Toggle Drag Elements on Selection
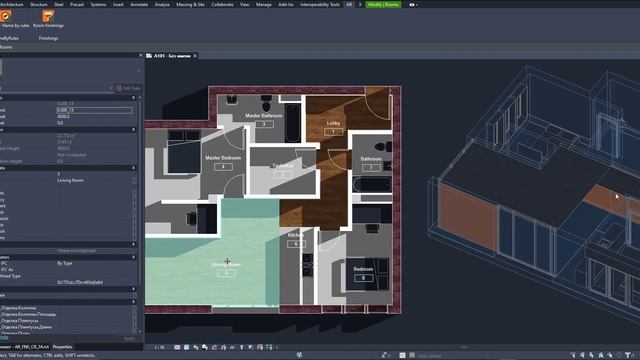The height and width of the screenshot is (360, 640). coord(610,356)
